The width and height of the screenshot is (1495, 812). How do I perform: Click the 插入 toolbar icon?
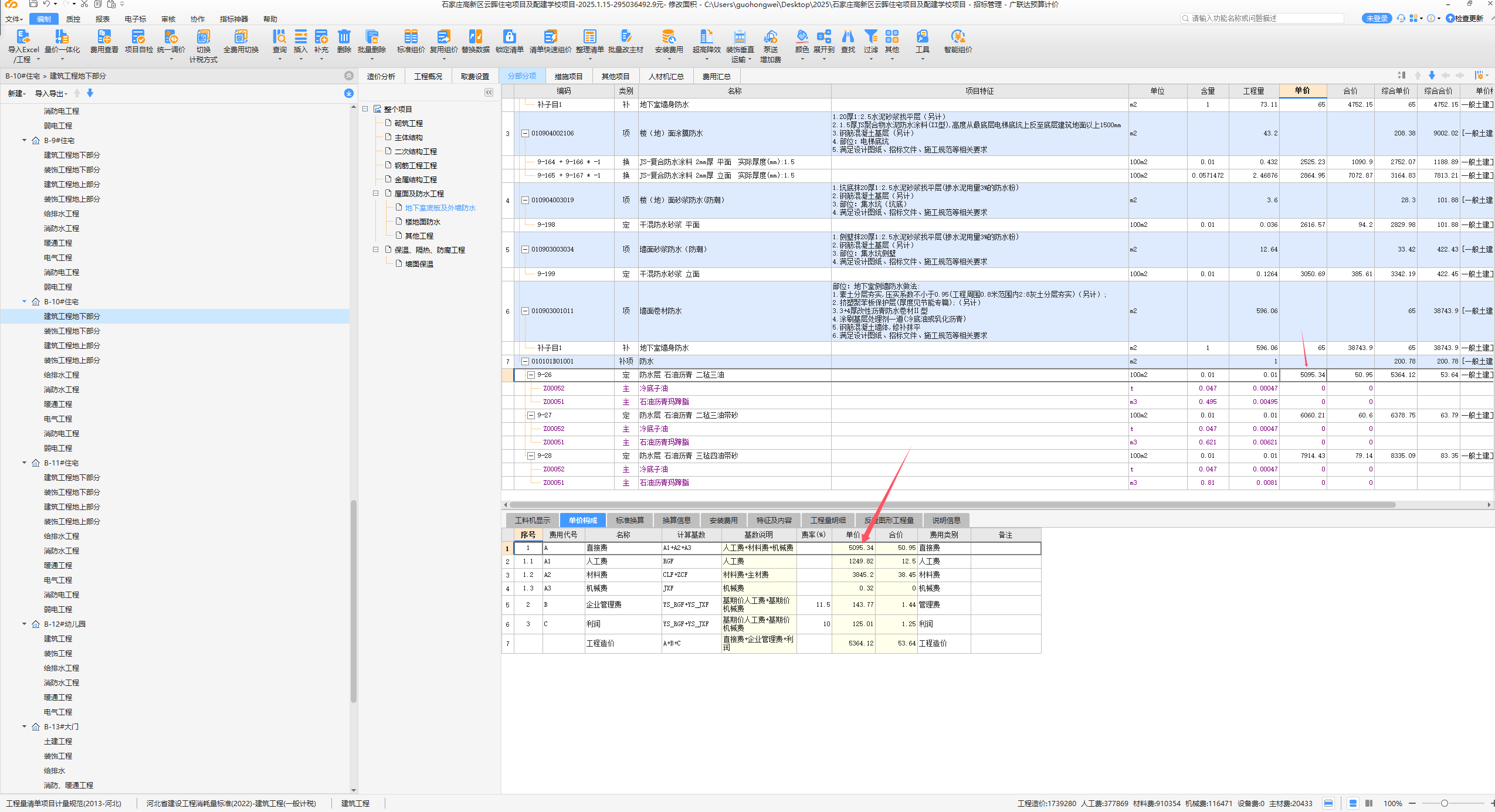tap(300, 37)
